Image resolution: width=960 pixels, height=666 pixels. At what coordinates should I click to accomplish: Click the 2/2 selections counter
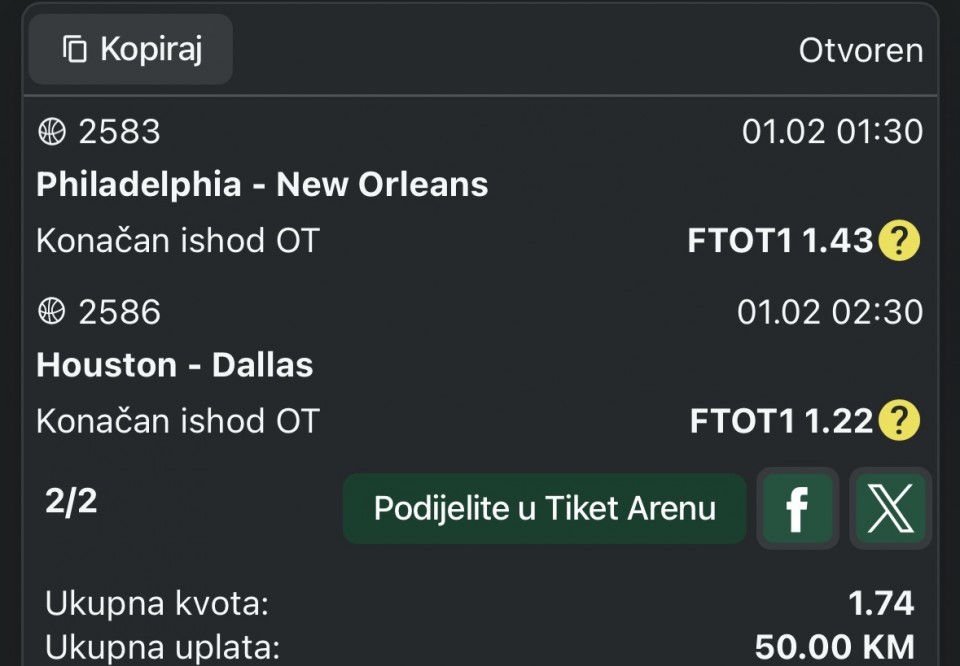tap(71, 501)
